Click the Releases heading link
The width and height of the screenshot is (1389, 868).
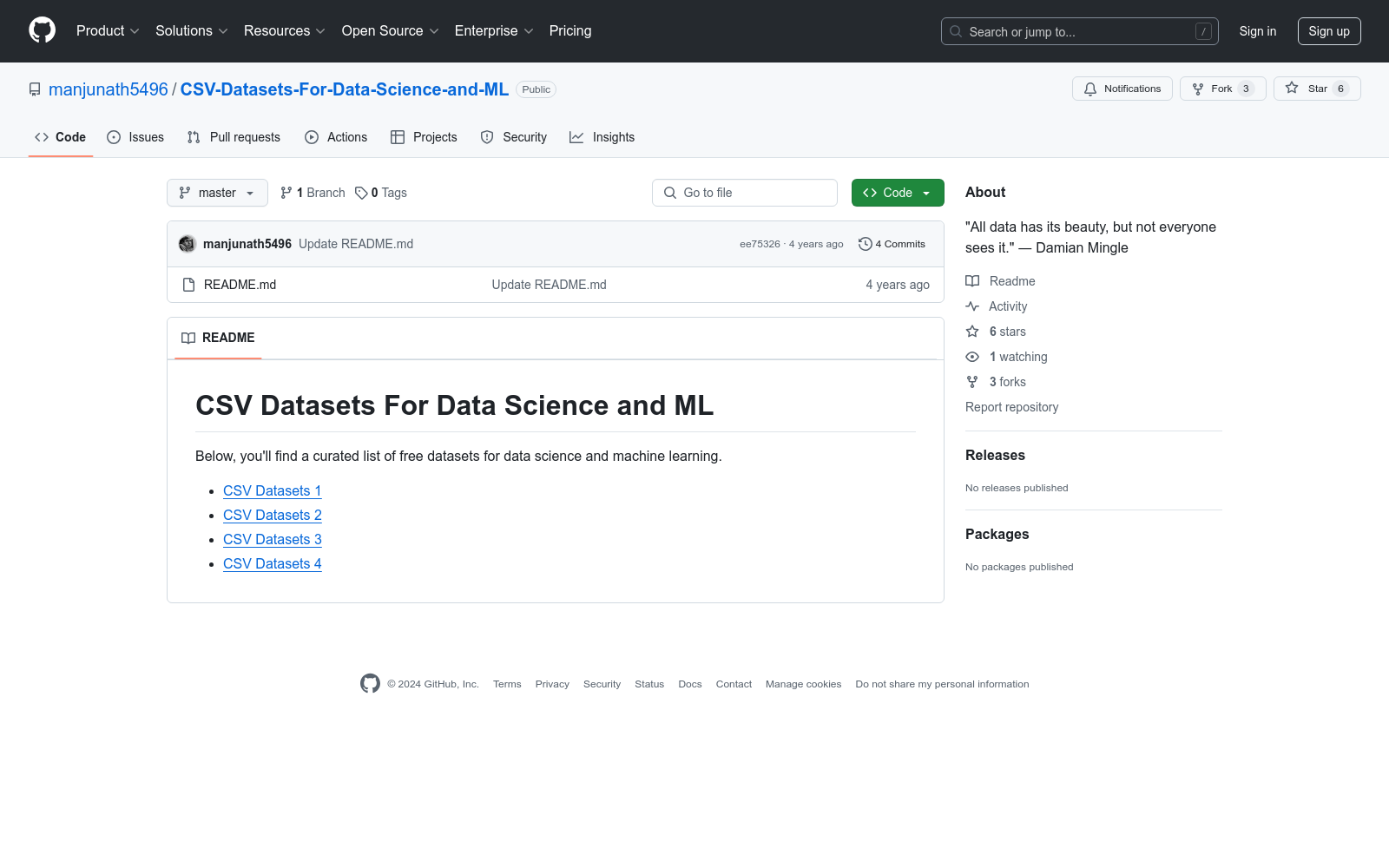click(995, 456)
